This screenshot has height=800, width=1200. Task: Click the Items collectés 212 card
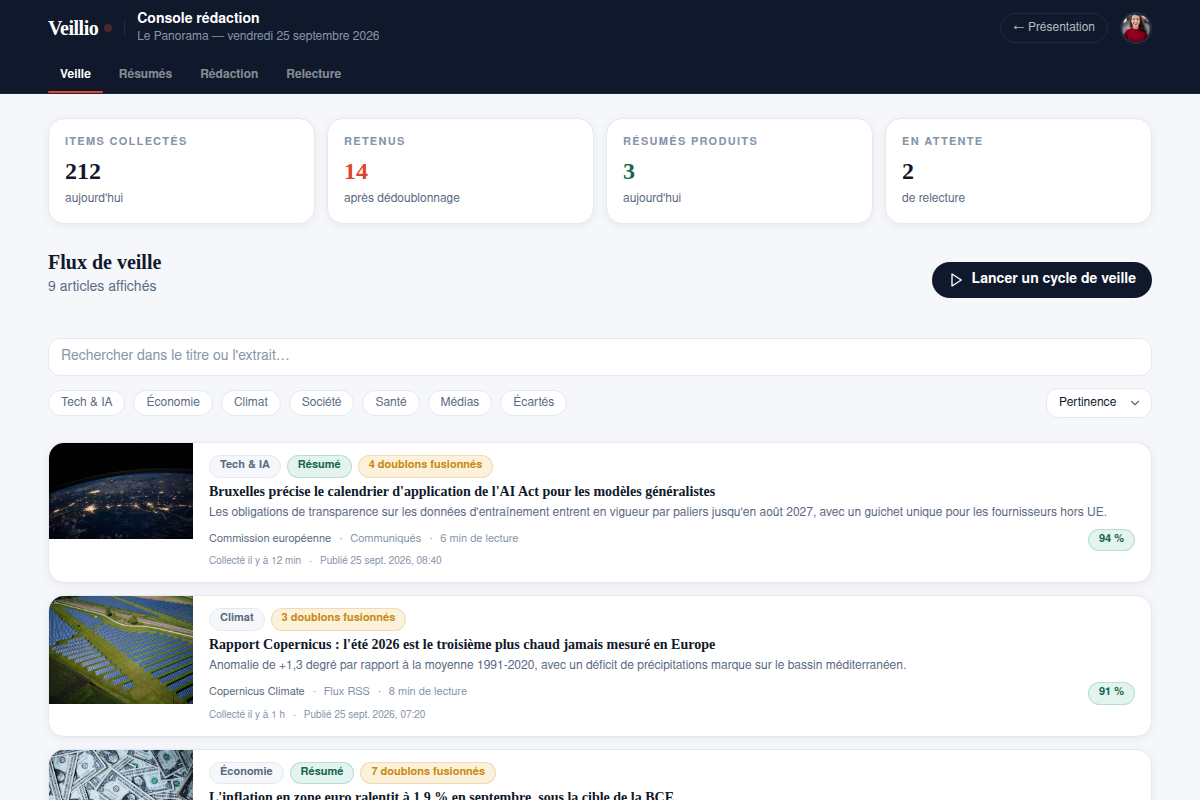181,171
